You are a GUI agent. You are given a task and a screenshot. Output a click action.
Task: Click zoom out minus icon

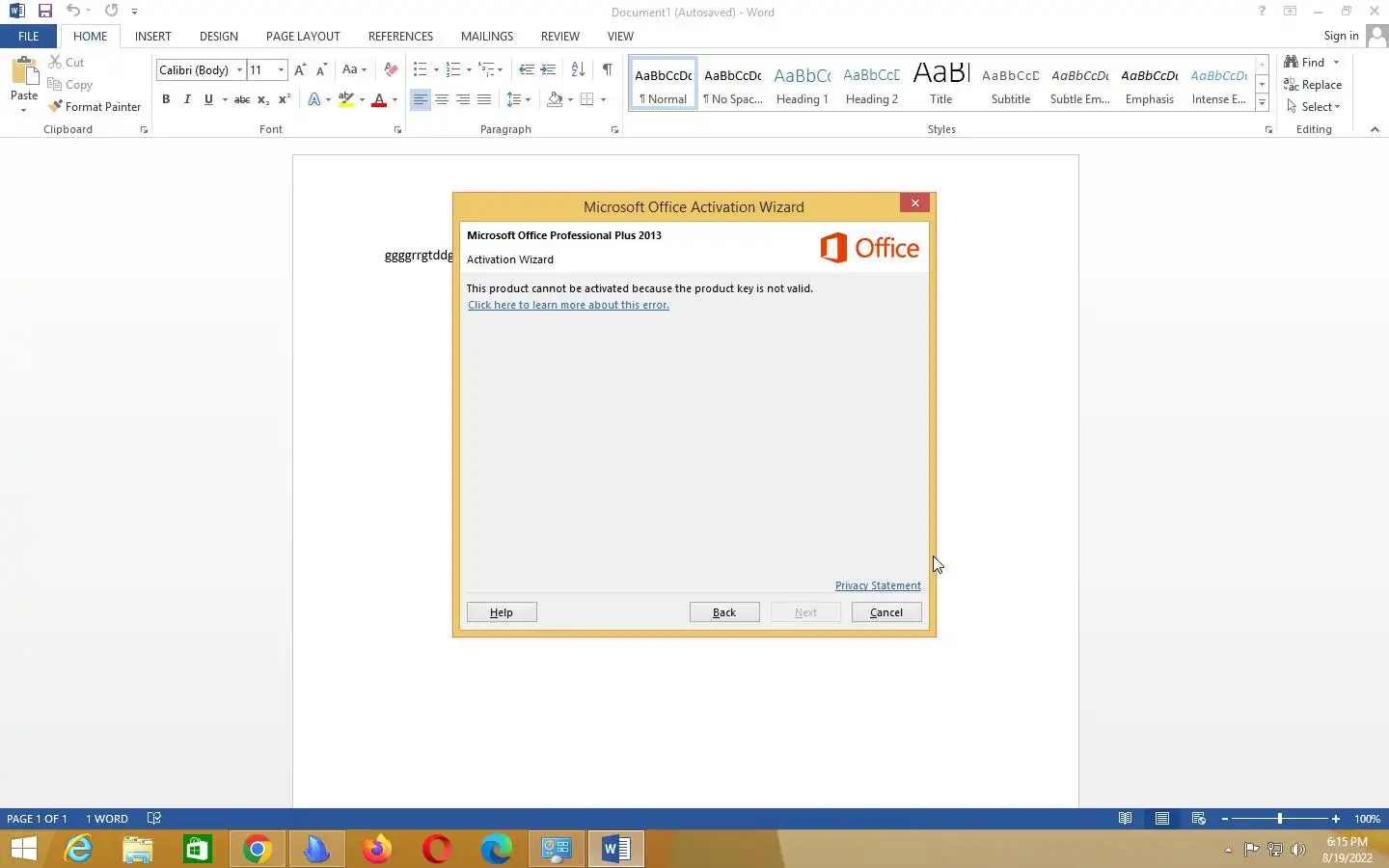pos(1225,819)
